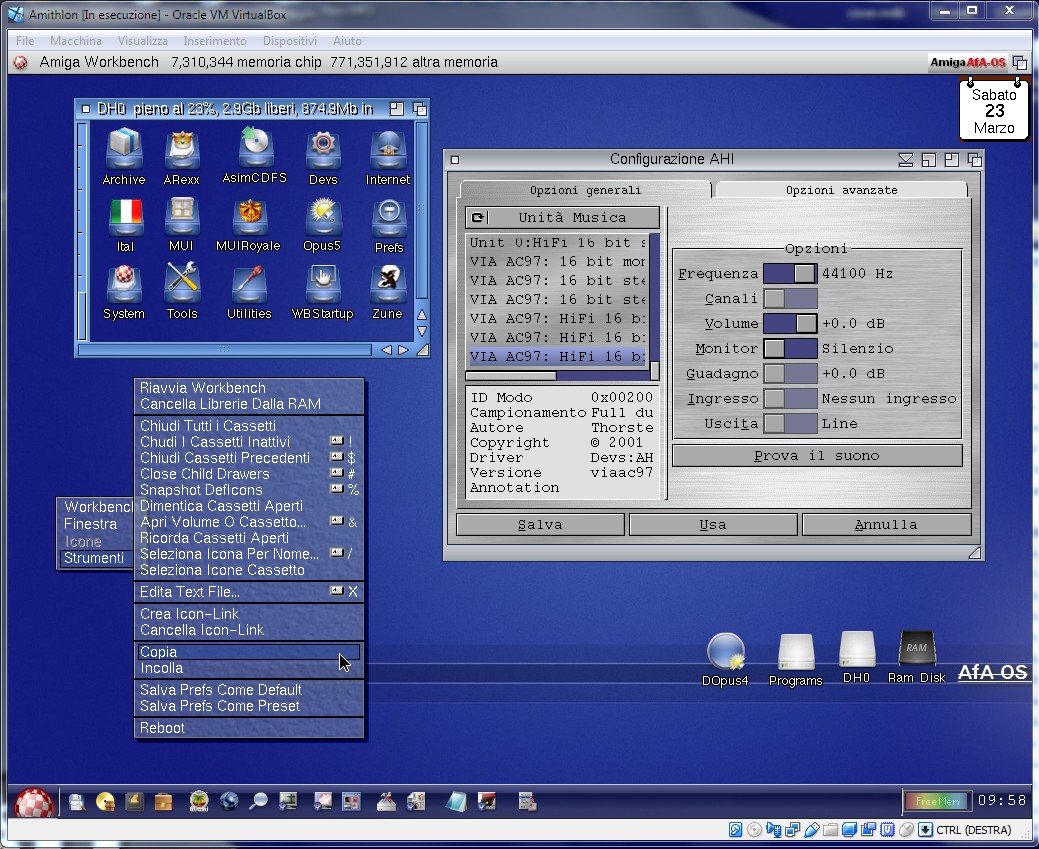Click the Monitor cycle slider
The width and height of the screenshot is (1039, 849).
[x=790, y=349]
